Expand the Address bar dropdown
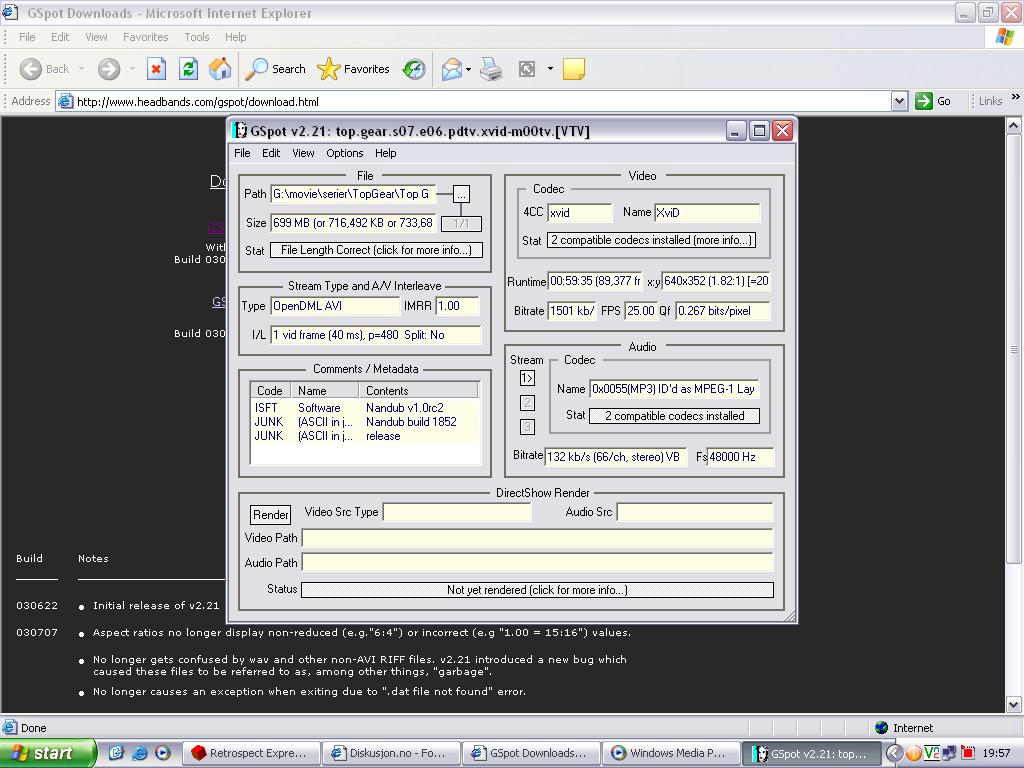The height and width of the screenshot is (768, 1024). pyautogui.click(x=899, y=101)
